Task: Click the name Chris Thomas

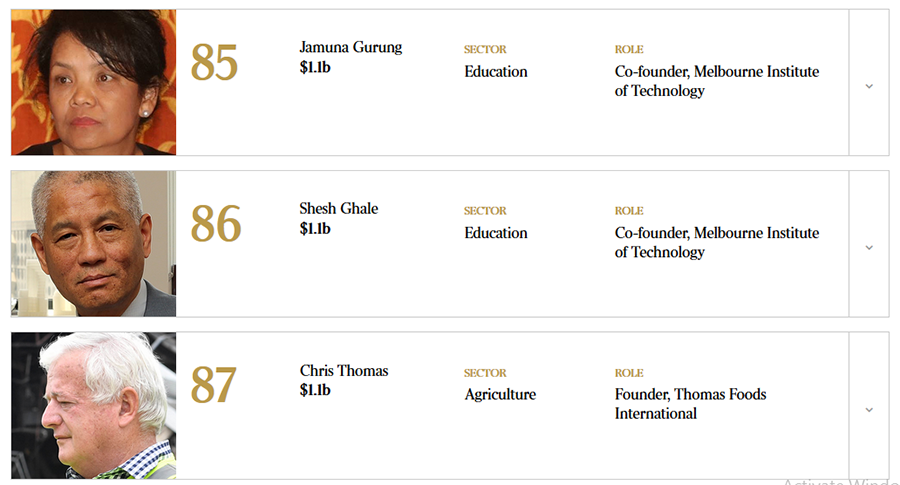Action: tap(344, 370)
